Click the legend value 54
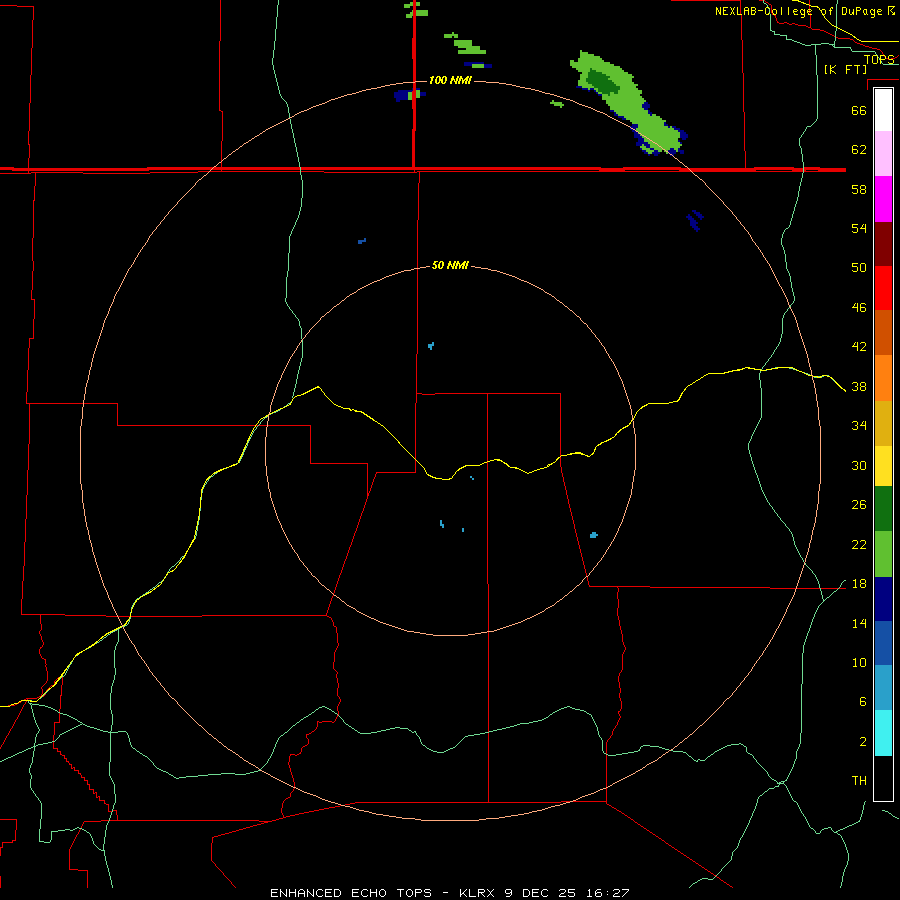The image size is (900, 900). pos(859,228)
